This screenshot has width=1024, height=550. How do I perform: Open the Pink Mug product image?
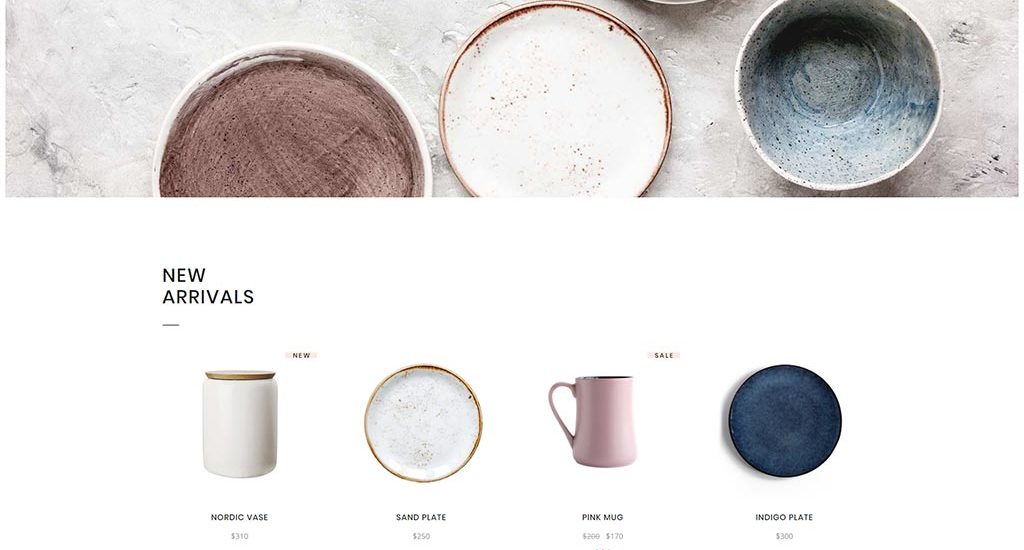pyautogui.click(x=593, y=421)
